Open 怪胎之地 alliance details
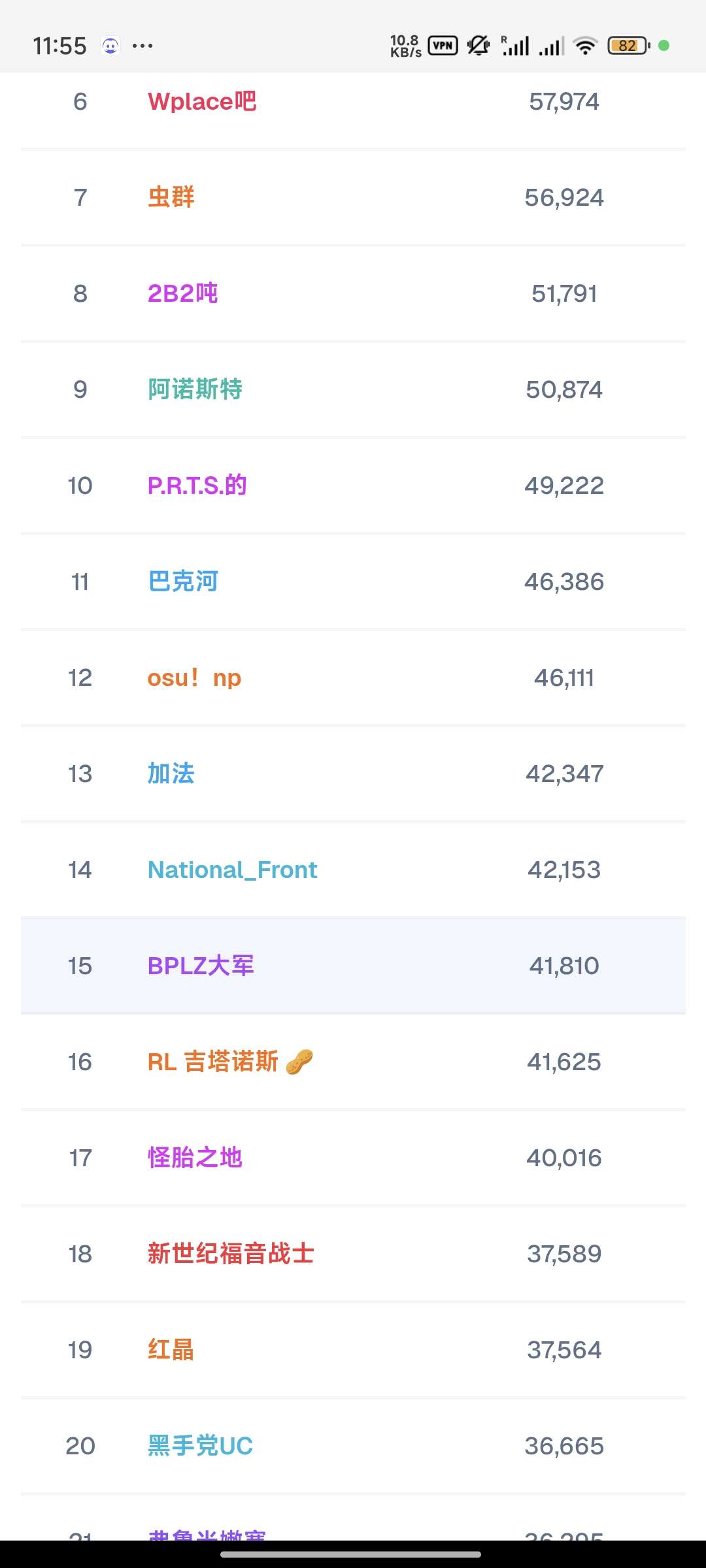706x1568 pixels. (195, 1158)
